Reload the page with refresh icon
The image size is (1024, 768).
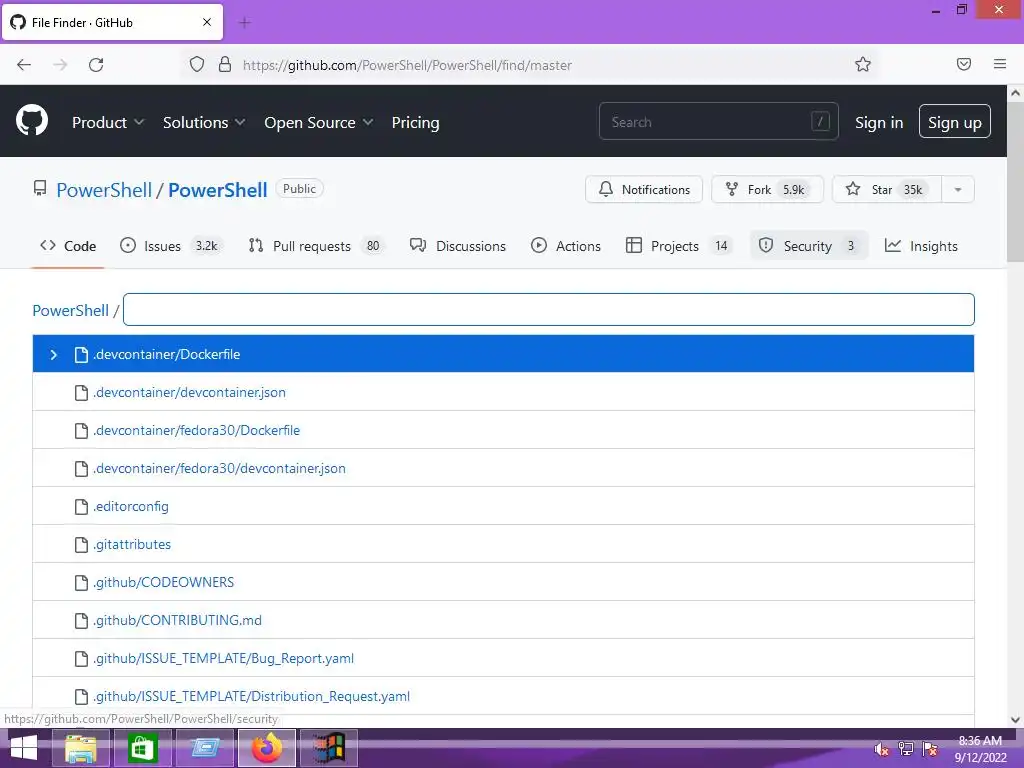click(x=96, y=64)
